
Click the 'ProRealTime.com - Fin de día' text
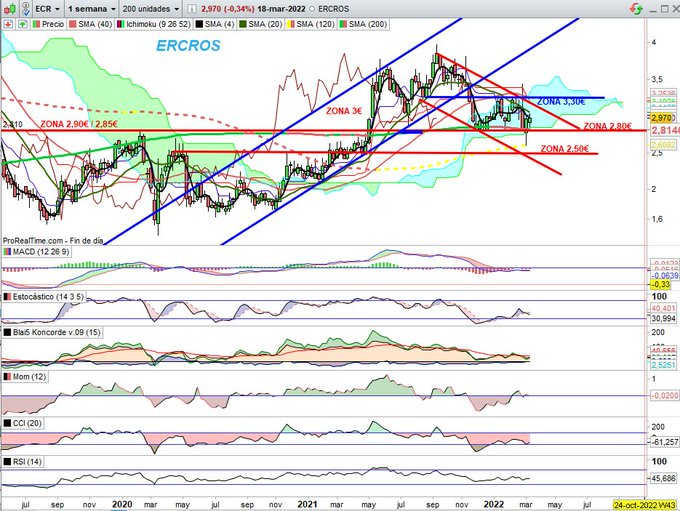pos(53,240)
